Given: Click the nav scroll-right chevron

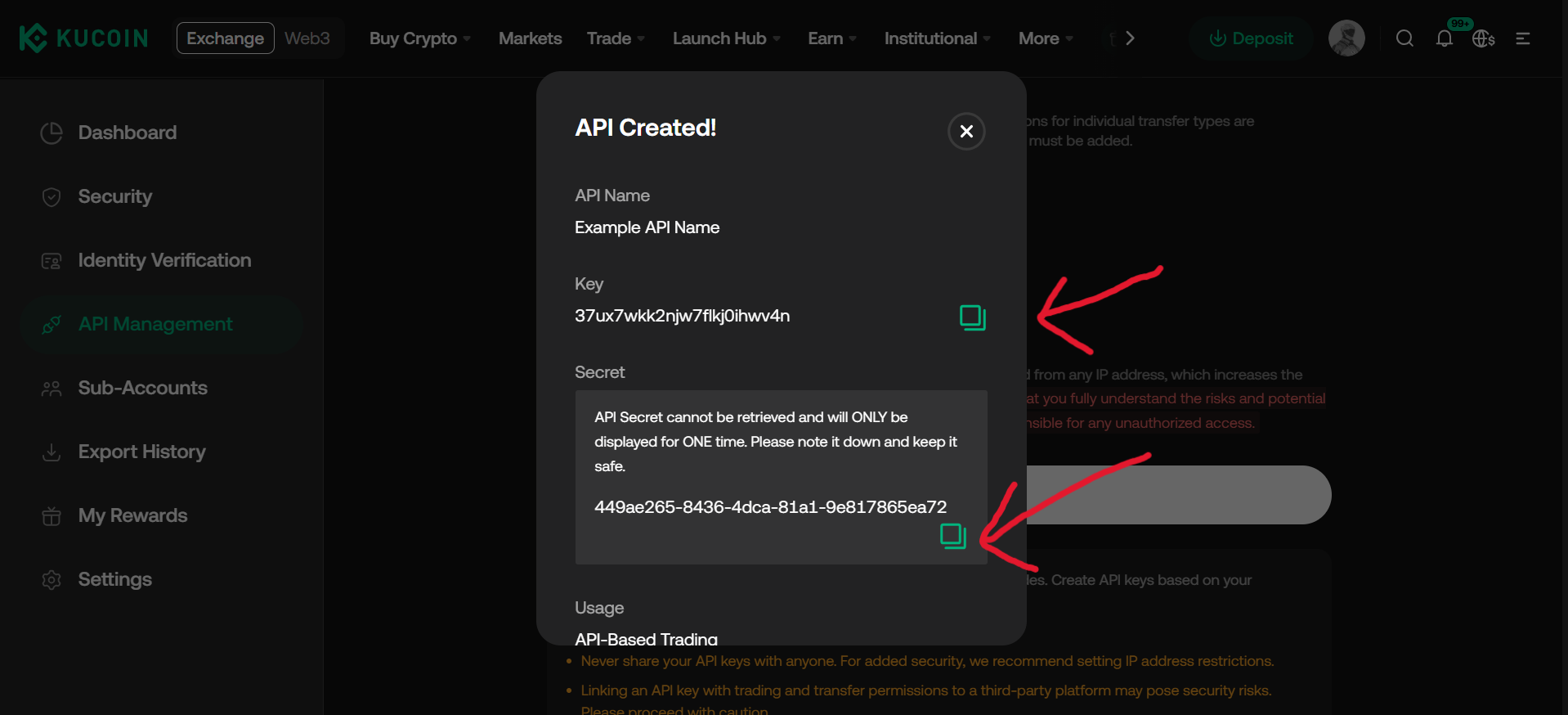Looking at the screenshot, I should click(1130, 38).
